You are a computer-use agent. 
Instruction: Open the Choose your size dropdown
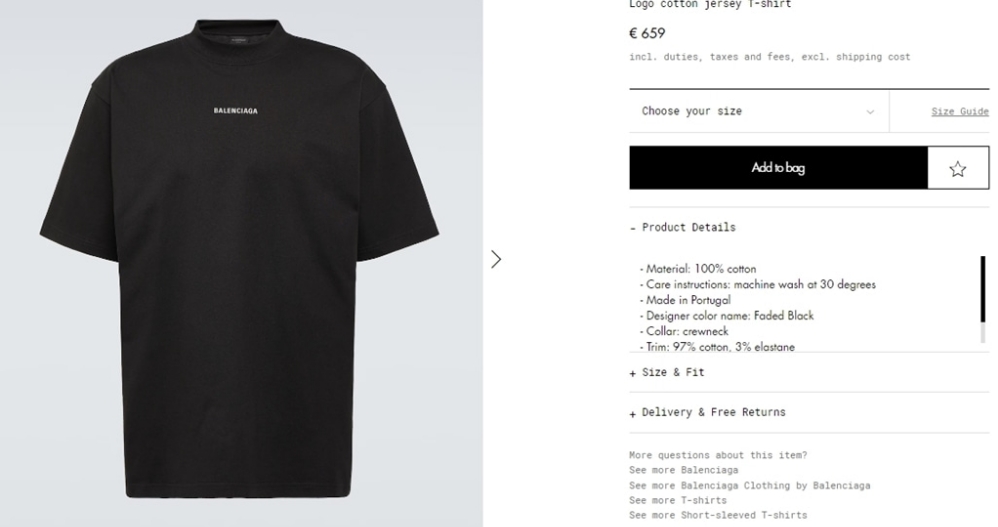759,111
